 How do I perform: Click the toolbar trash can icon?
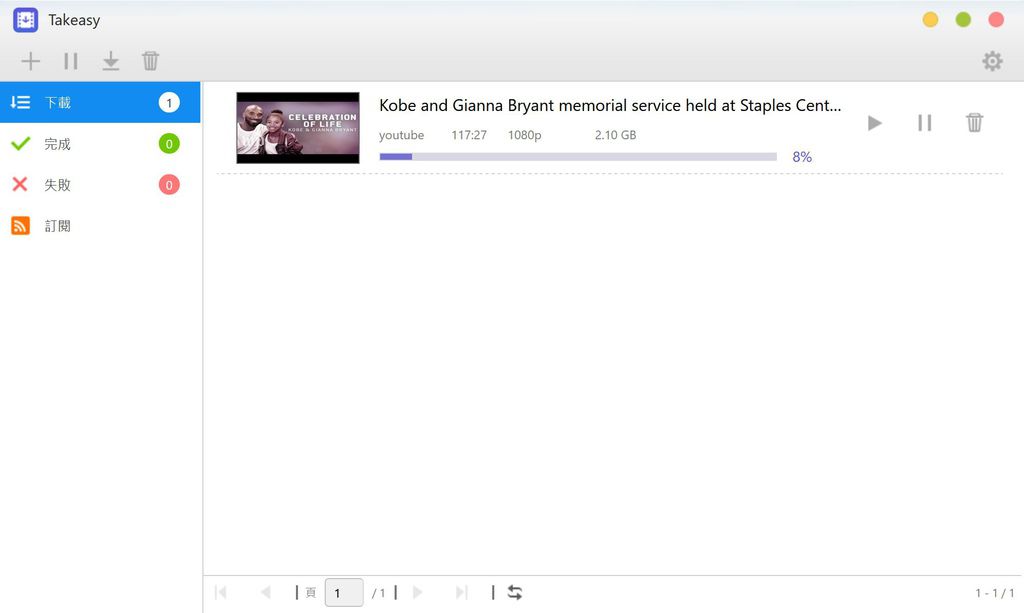tap(150, 61)
